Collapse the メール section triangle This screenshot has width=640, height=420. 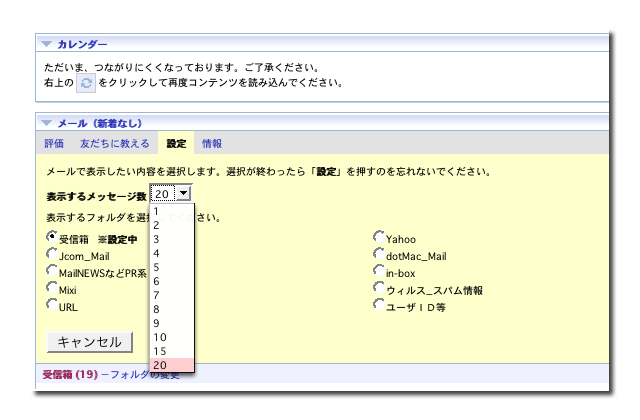pyautogui.click(x=47, y=123)
